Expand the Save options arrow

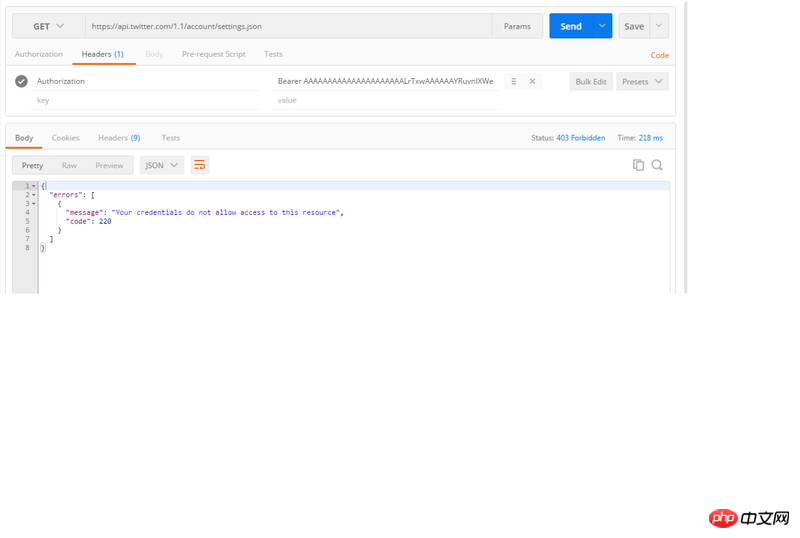[x=659, y=26]
